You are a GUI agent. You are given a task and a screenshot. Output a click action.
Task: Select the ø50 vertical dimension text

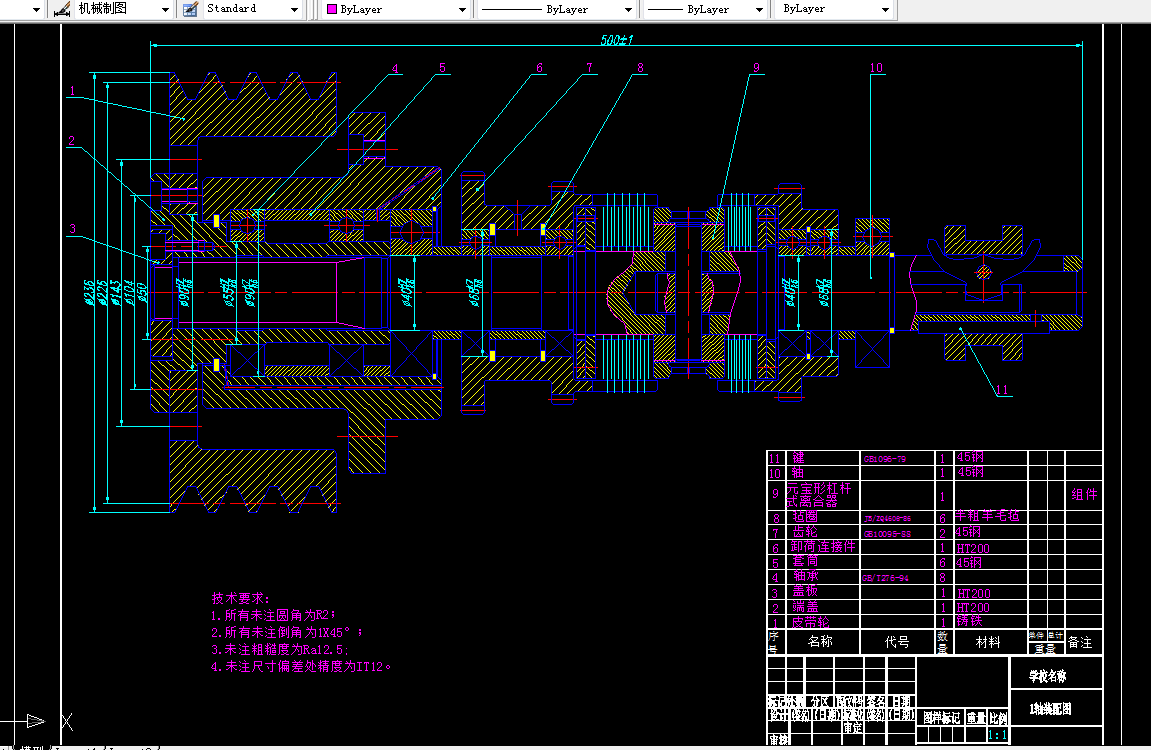[142, 293]
